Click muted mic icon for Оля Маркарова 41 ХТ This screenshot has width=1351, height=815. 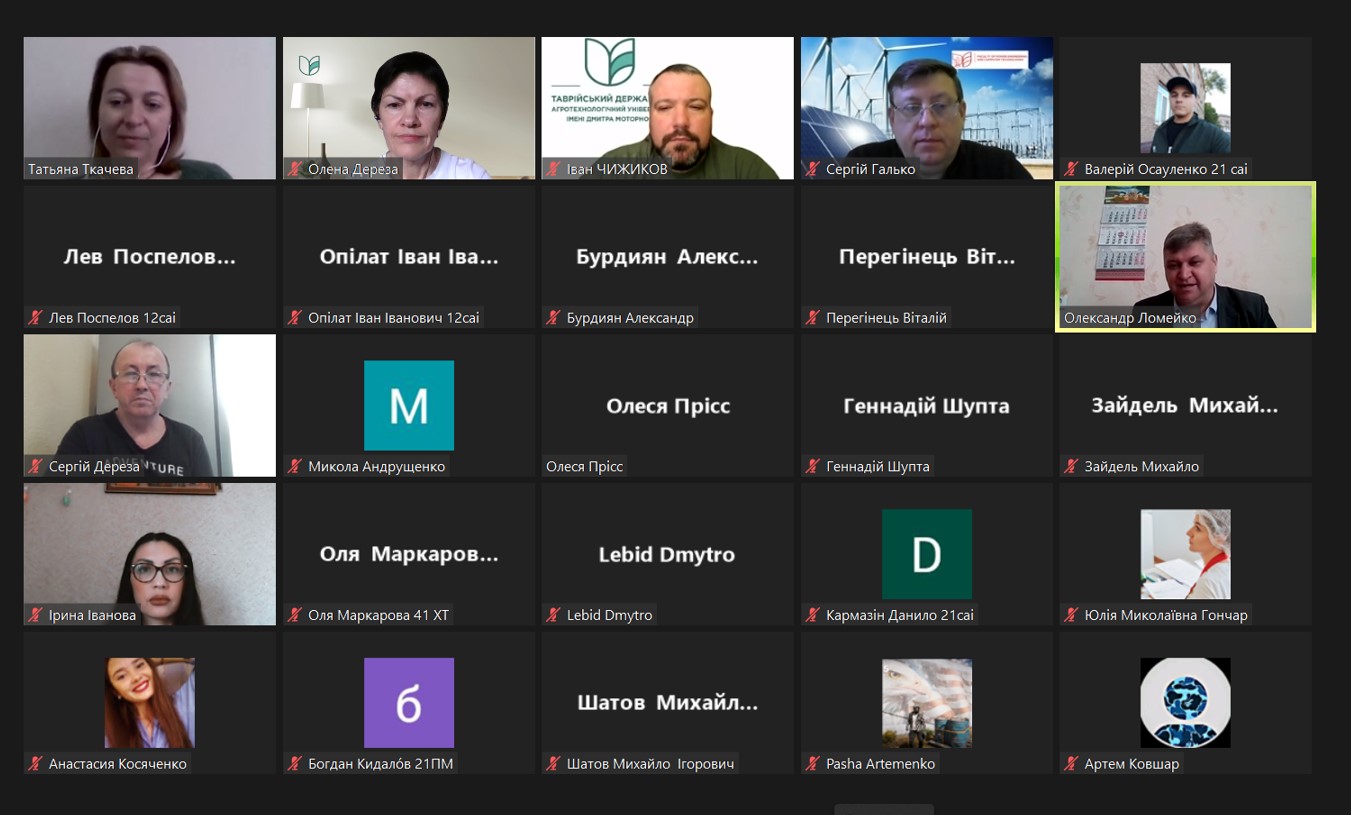tap(295, 615)
